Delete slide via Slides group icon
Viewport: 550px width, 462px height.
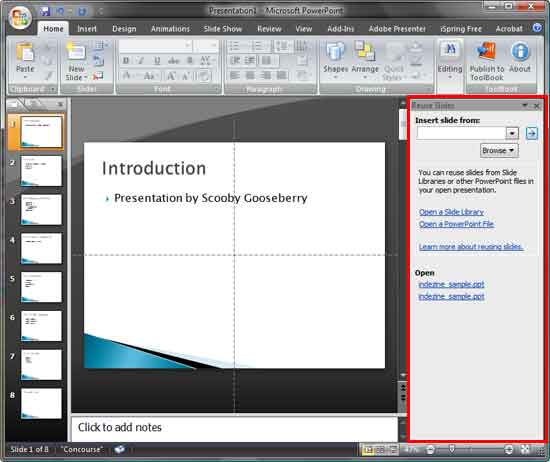98,76
